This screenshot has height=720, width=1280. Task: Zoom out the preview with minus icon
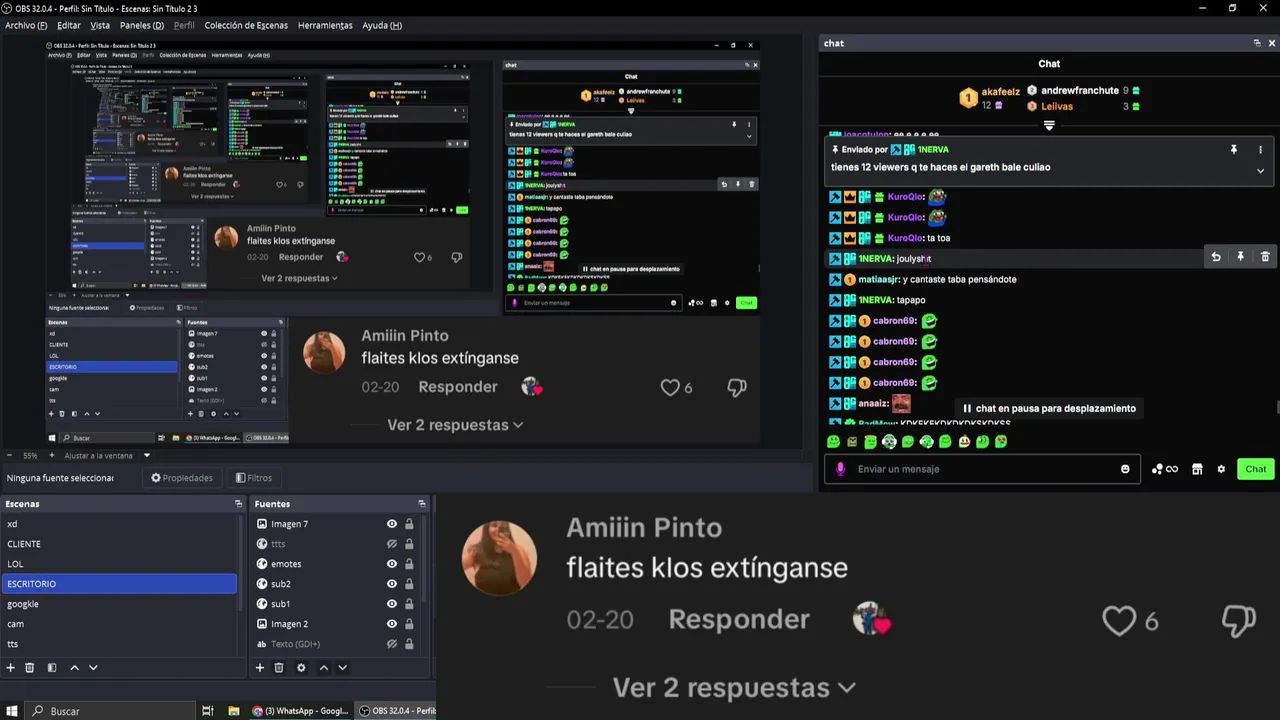tap(11, 455)
